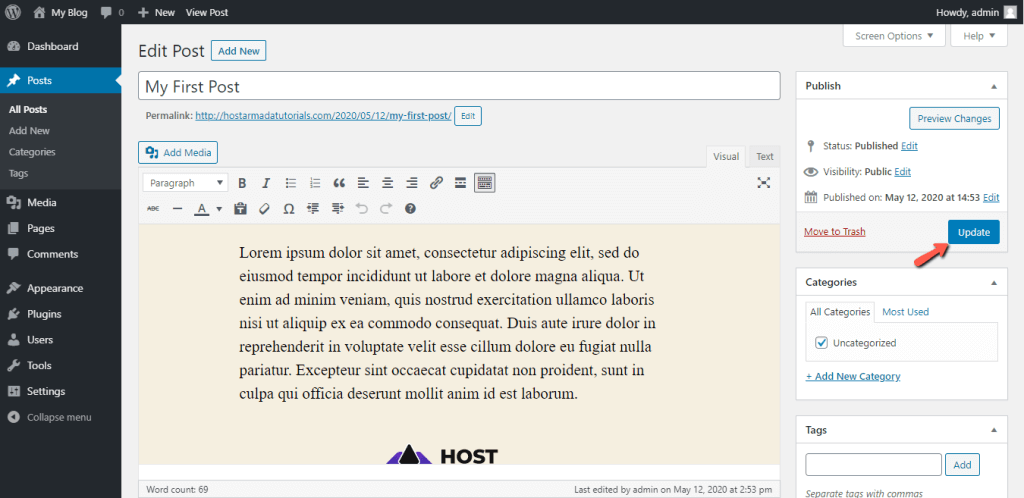Open the WordPress logo menu
1024x498 pixels.
(x=12, y=12)
